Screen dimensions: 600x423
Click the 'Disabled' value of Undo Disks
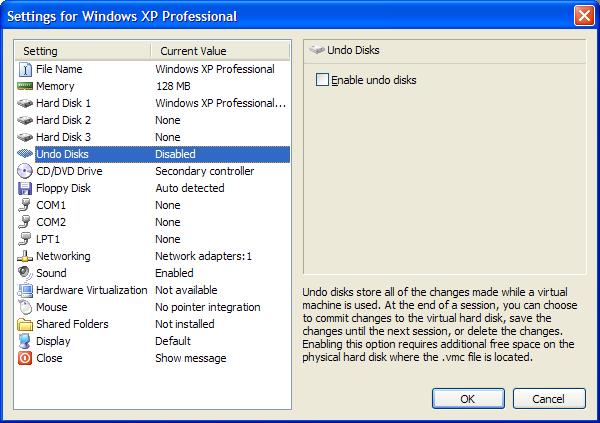pos(175,154)
